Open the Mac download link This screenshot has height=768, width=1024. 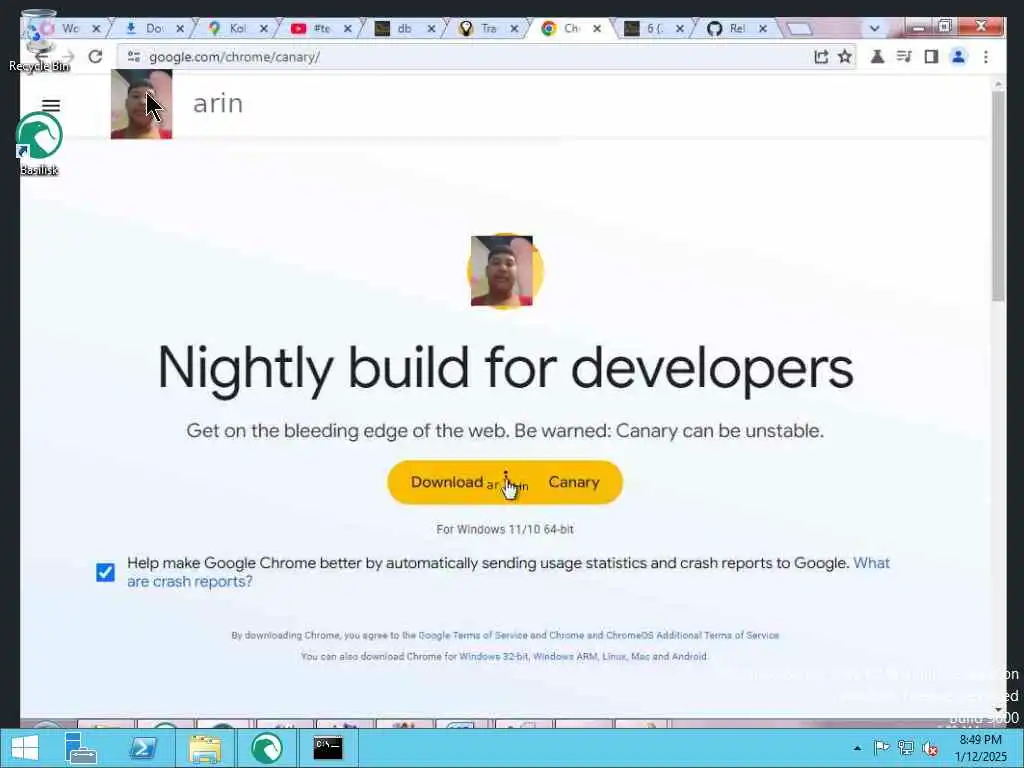[639, 656]
